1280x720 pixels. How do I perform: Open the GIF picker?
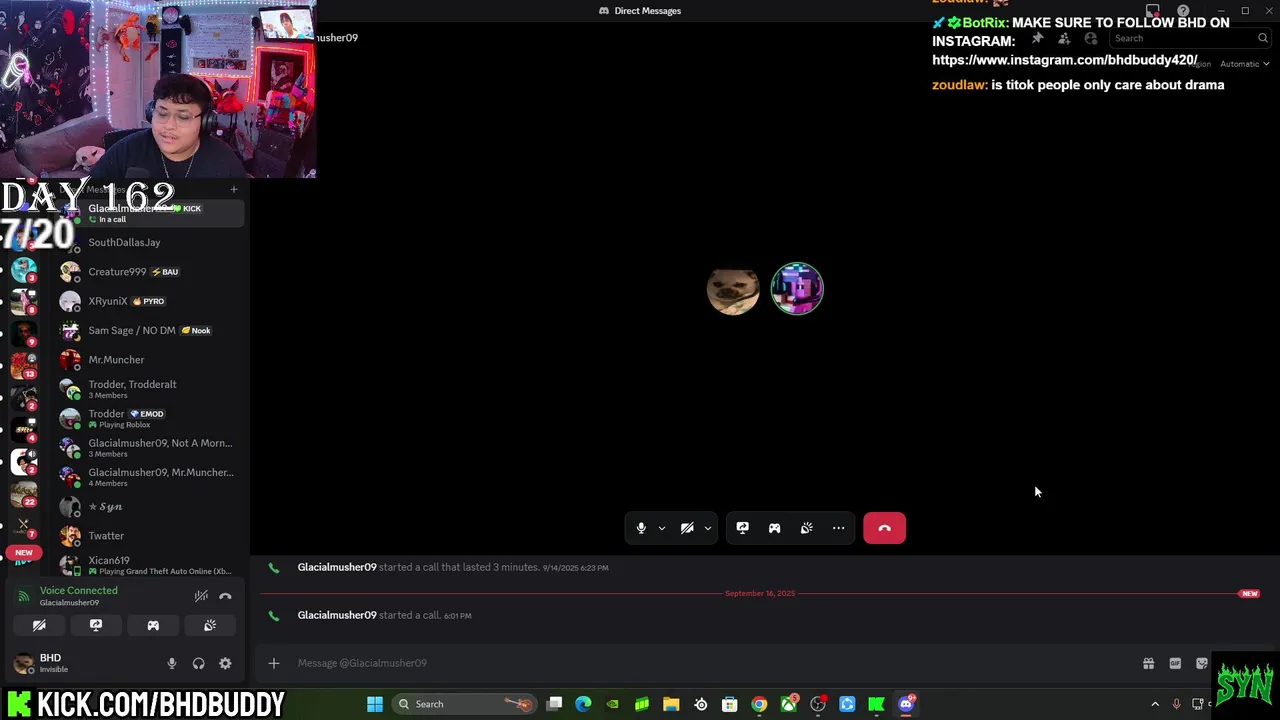(1175, 663)
